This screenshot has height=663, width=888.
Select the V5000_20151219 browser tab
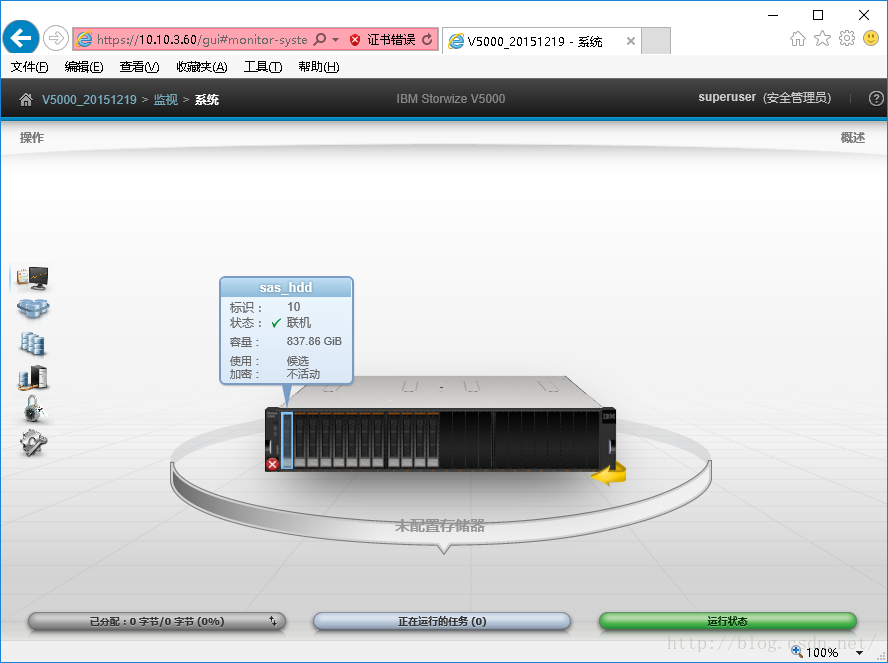[541, 41]
